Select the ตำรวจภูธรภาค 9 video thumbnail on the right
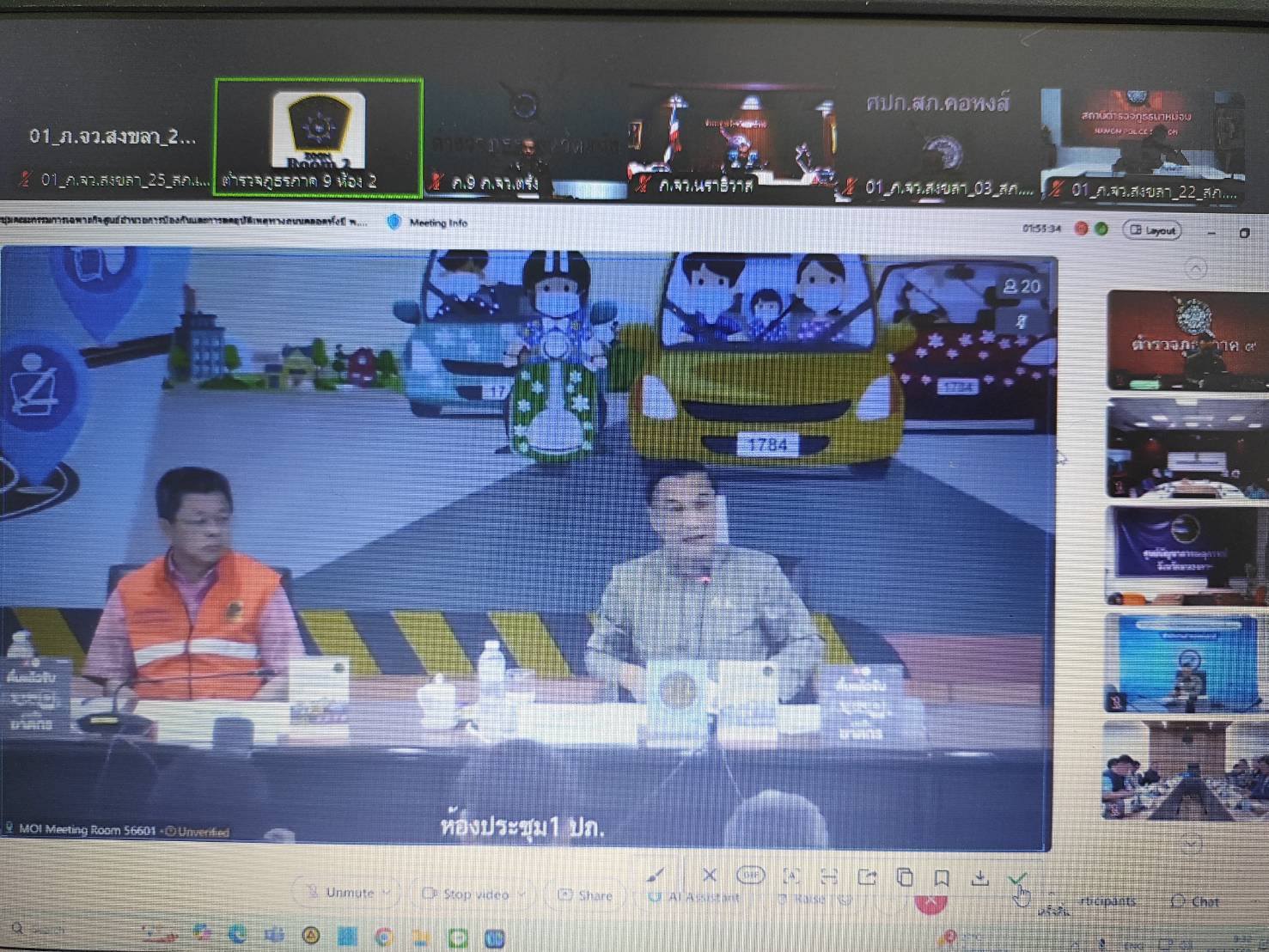 pos(1186,340)
